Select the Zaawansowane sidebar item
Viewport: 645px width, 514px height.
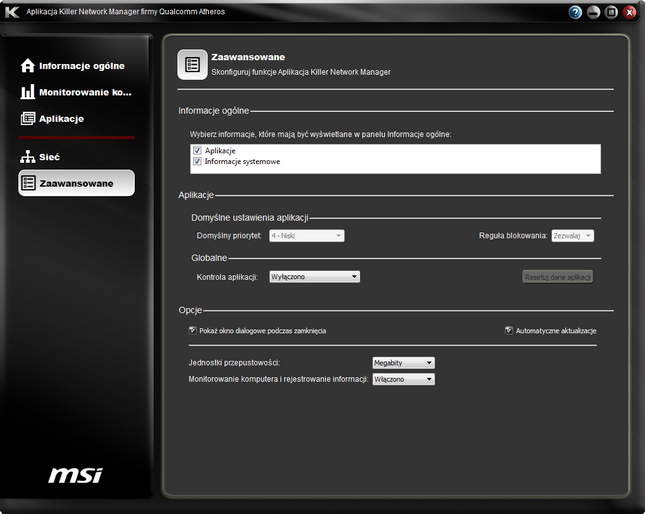tap(76, 183)
